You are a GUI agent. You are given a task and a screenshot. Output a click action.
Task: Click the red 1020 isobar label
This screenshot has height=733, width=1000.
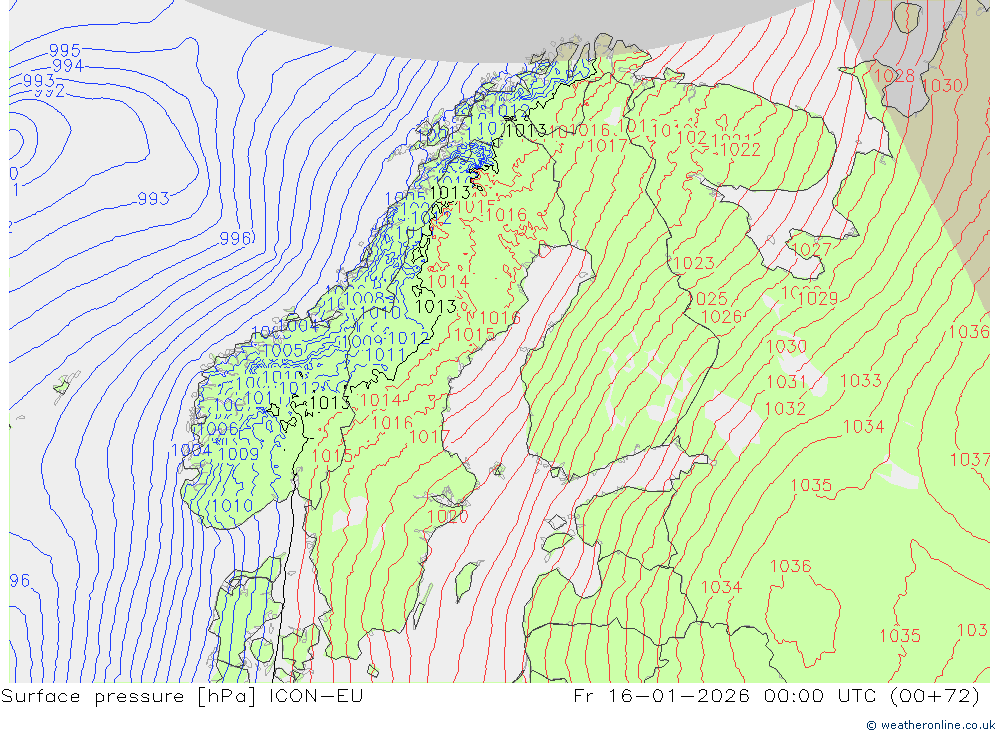448,516
